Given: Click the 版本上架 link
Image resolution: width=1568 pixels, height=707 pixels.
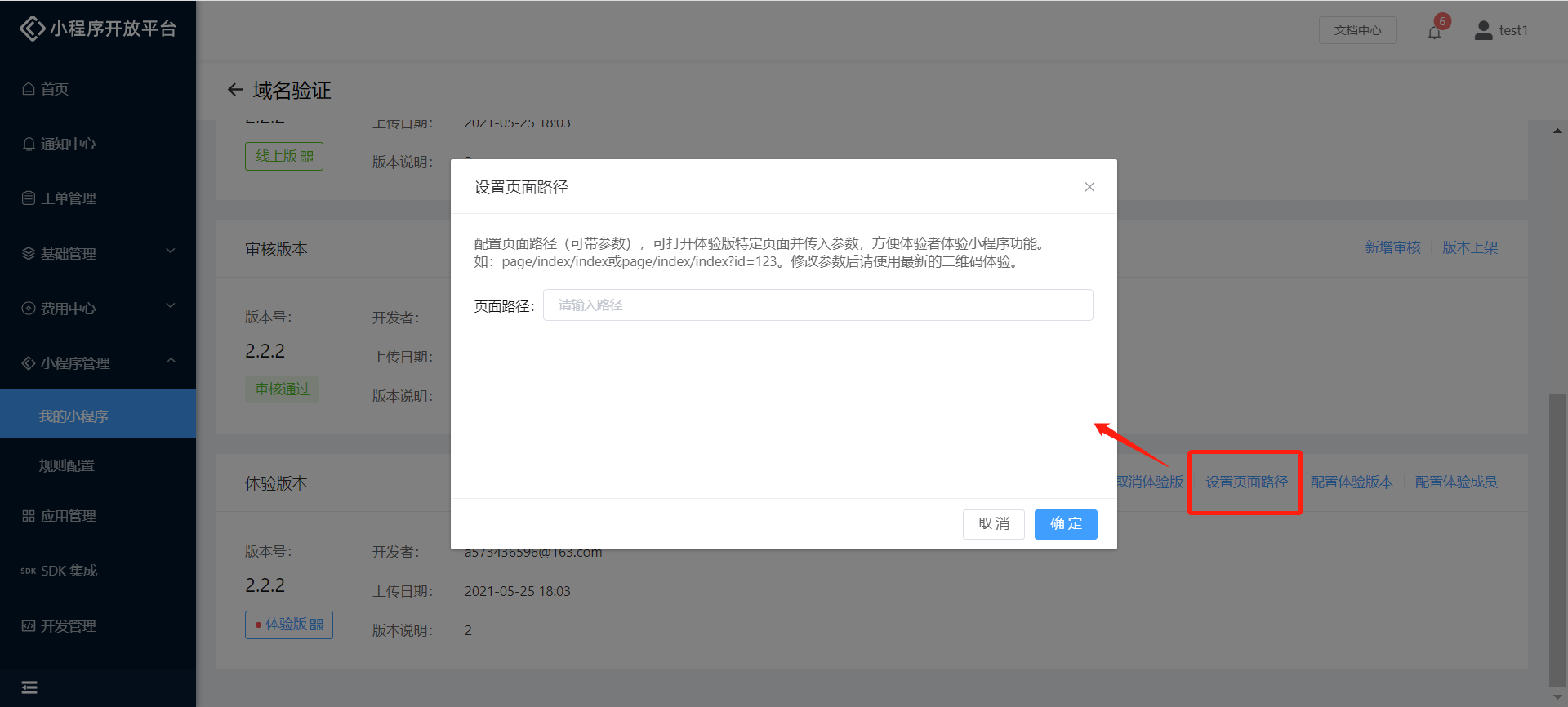Looking at the screenshot, I should coord(1470,247).
